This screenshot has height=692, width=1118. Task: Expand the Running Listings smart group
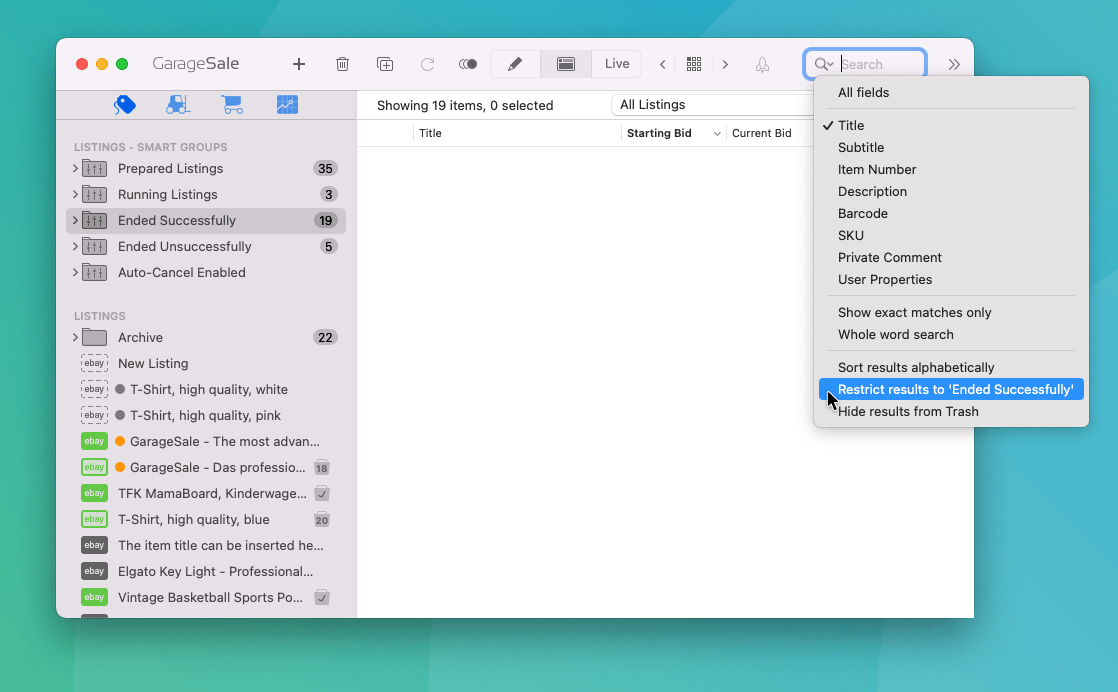pyautogui.click(x=75, y=194)
